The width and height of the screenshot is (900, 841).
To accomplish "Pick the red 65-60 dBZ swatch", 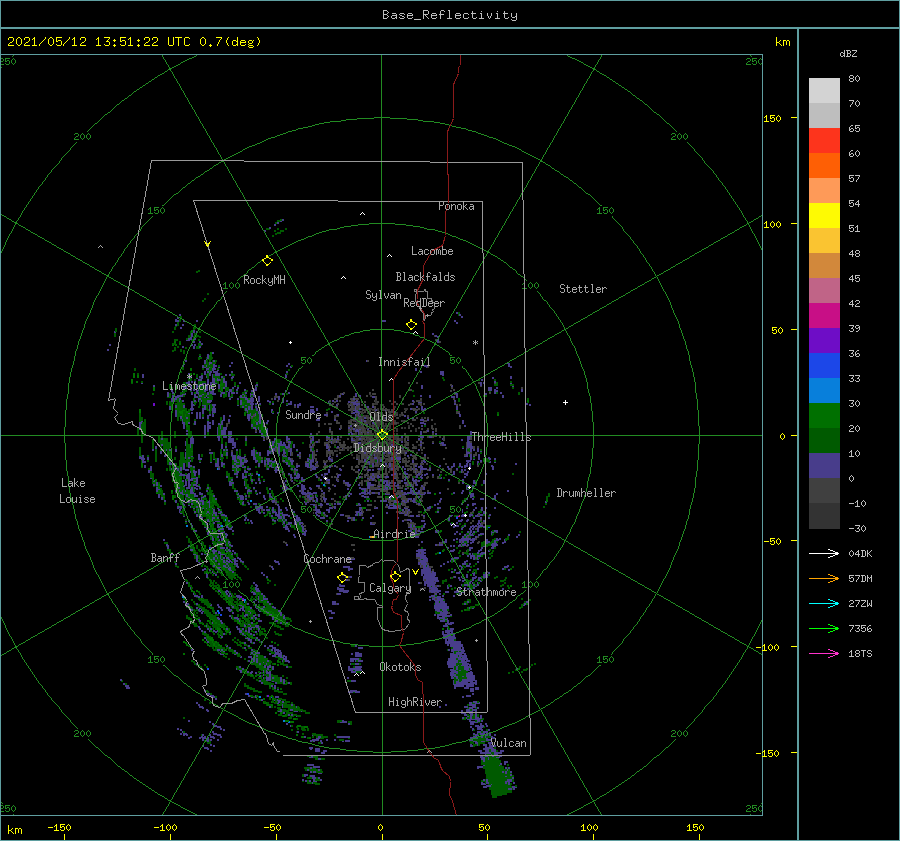I will pyautogui.click(x=824, y=141).
